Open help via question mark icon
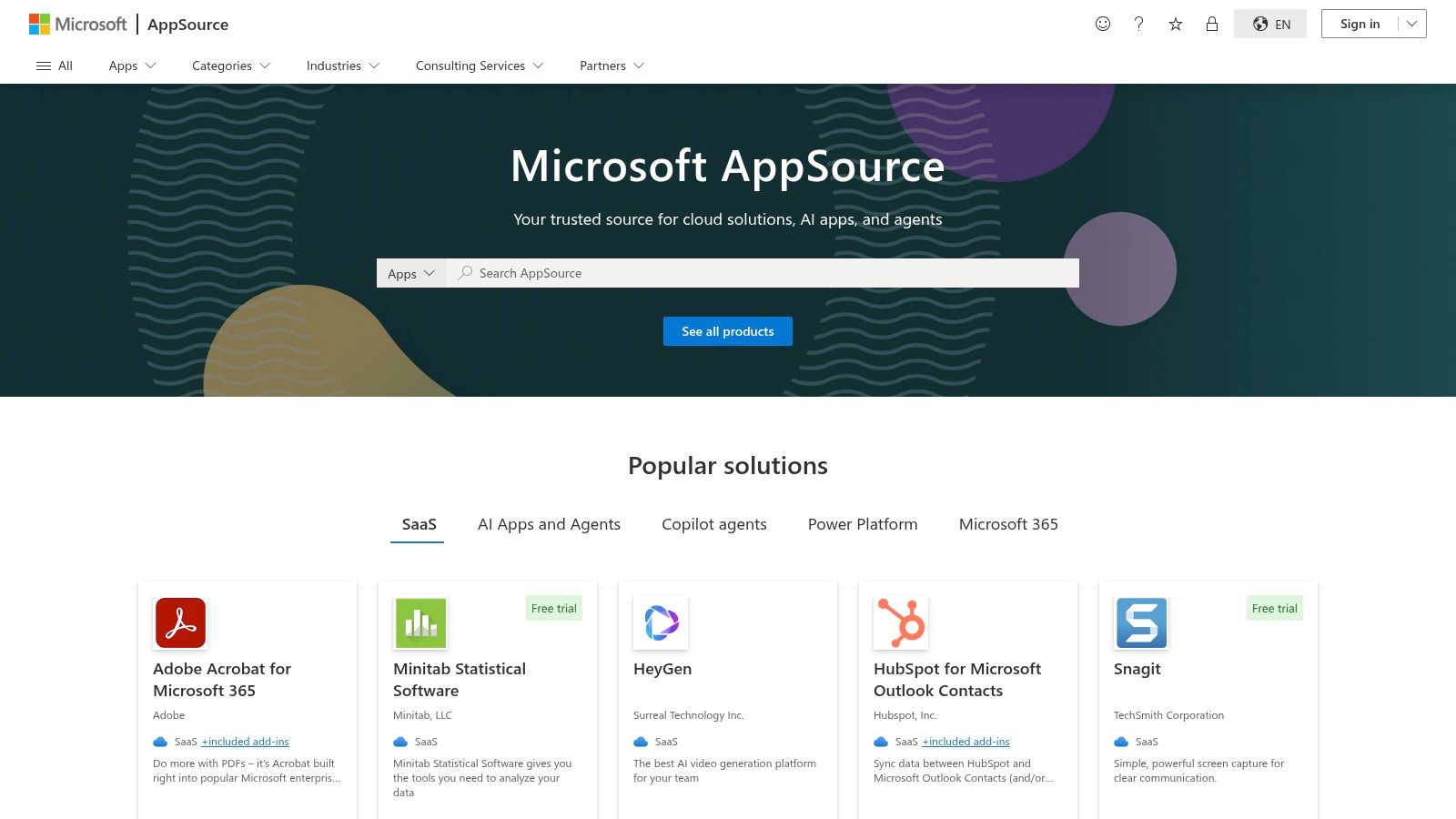The image size is (1456, 819). [1138, 25]
